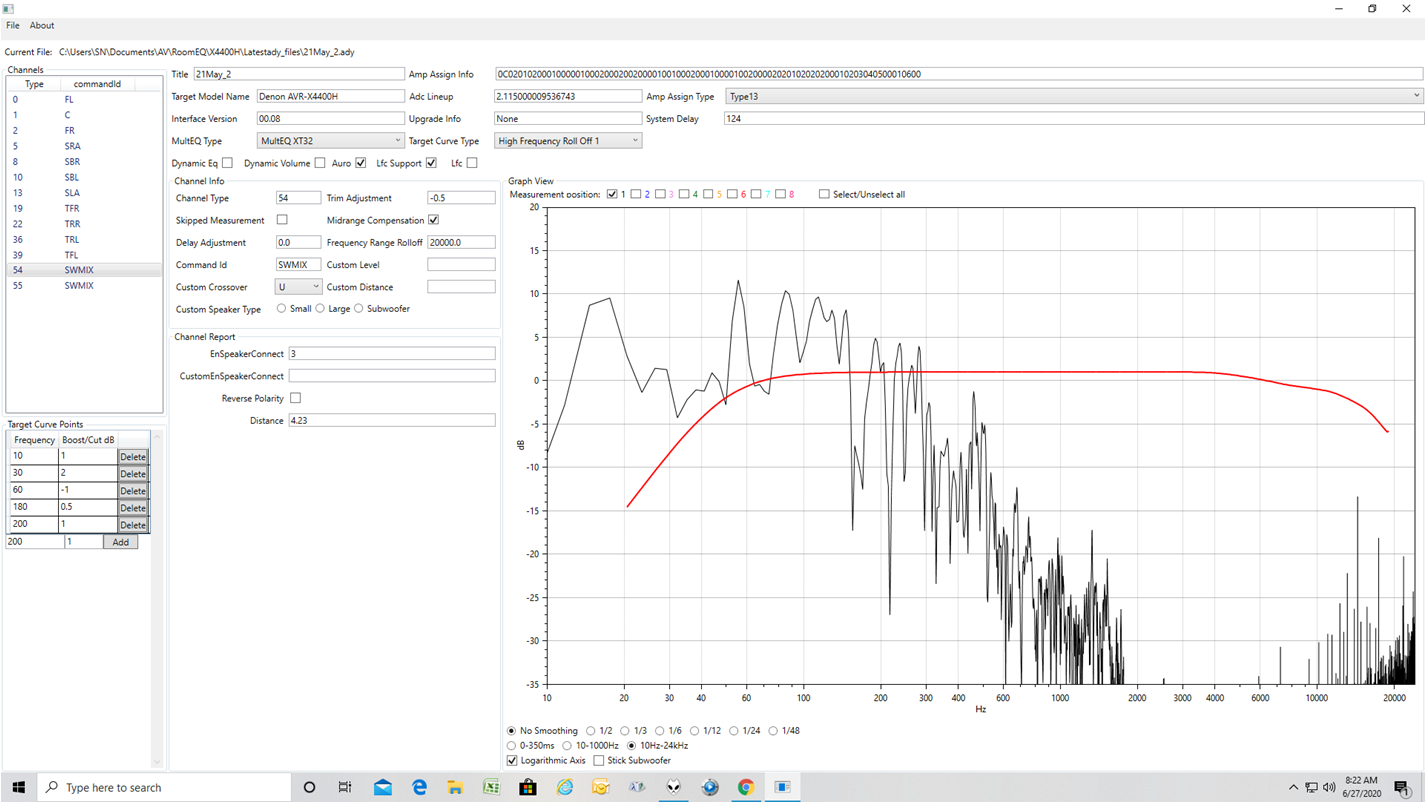The image size is (1426, 803).
Task: Uncheck Logarithmic Axis checkbox
Action: (512, 761)
